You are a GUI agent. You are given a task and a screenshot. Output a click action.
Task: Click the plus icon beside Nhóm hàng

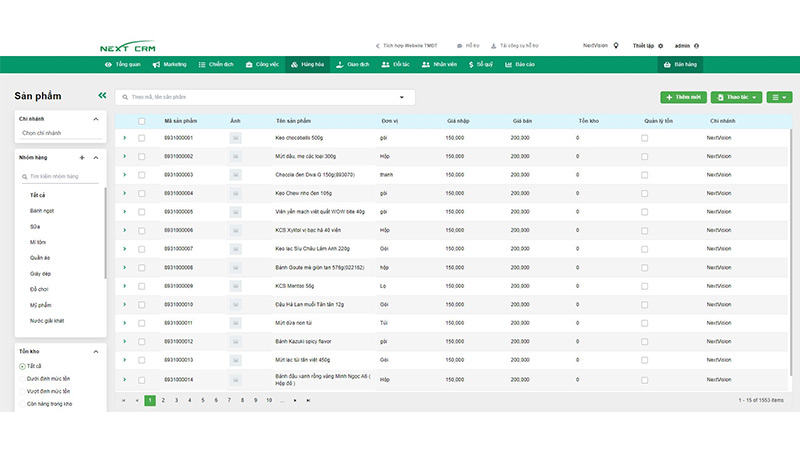click(x=82, y=158)
